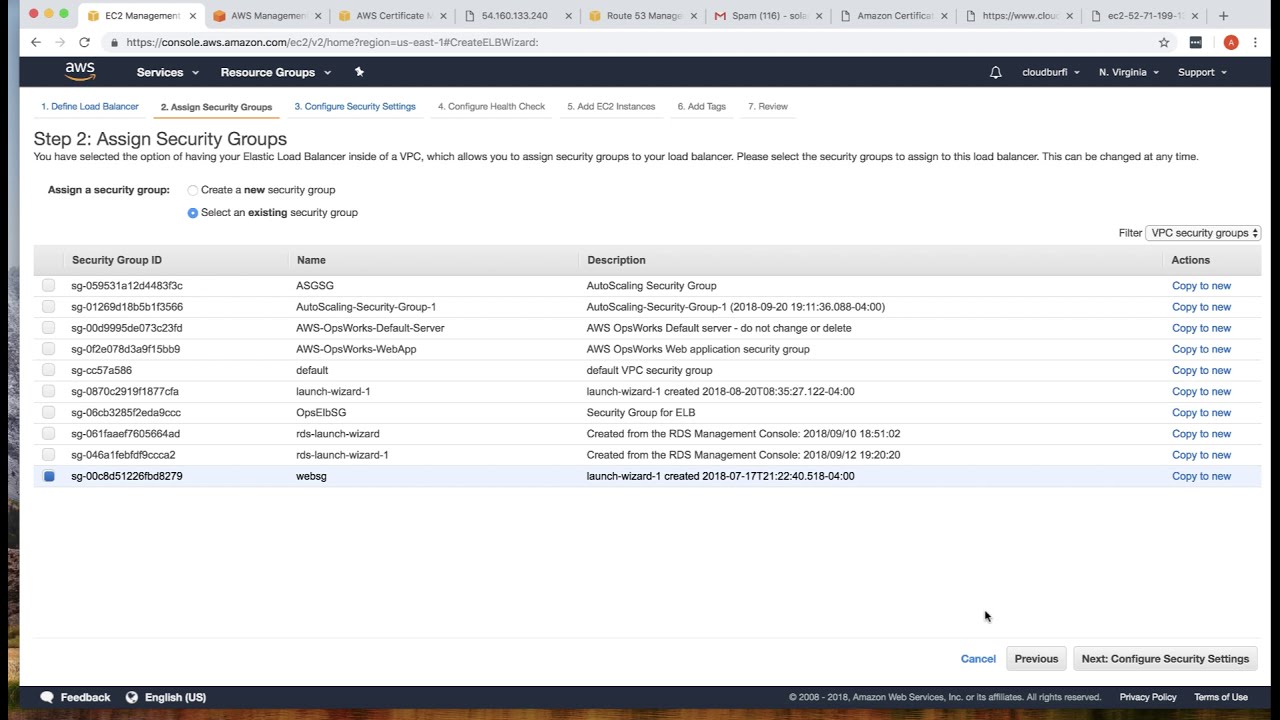Check the rds-launch-wizard-1 checkbox

[x=49, y=455]
